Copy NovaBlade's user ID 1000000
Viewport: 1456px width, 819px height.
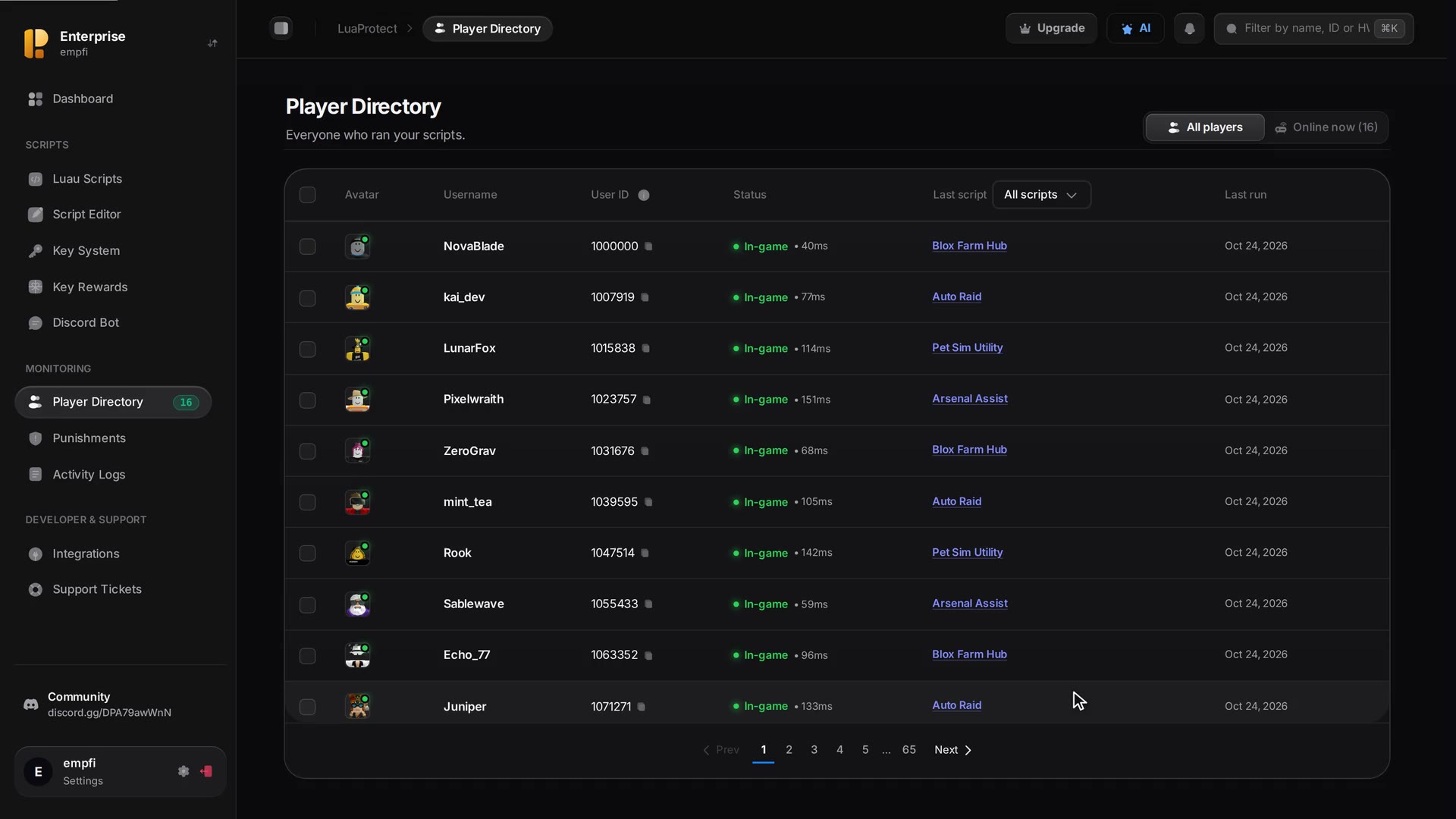(x=648, y=246)
